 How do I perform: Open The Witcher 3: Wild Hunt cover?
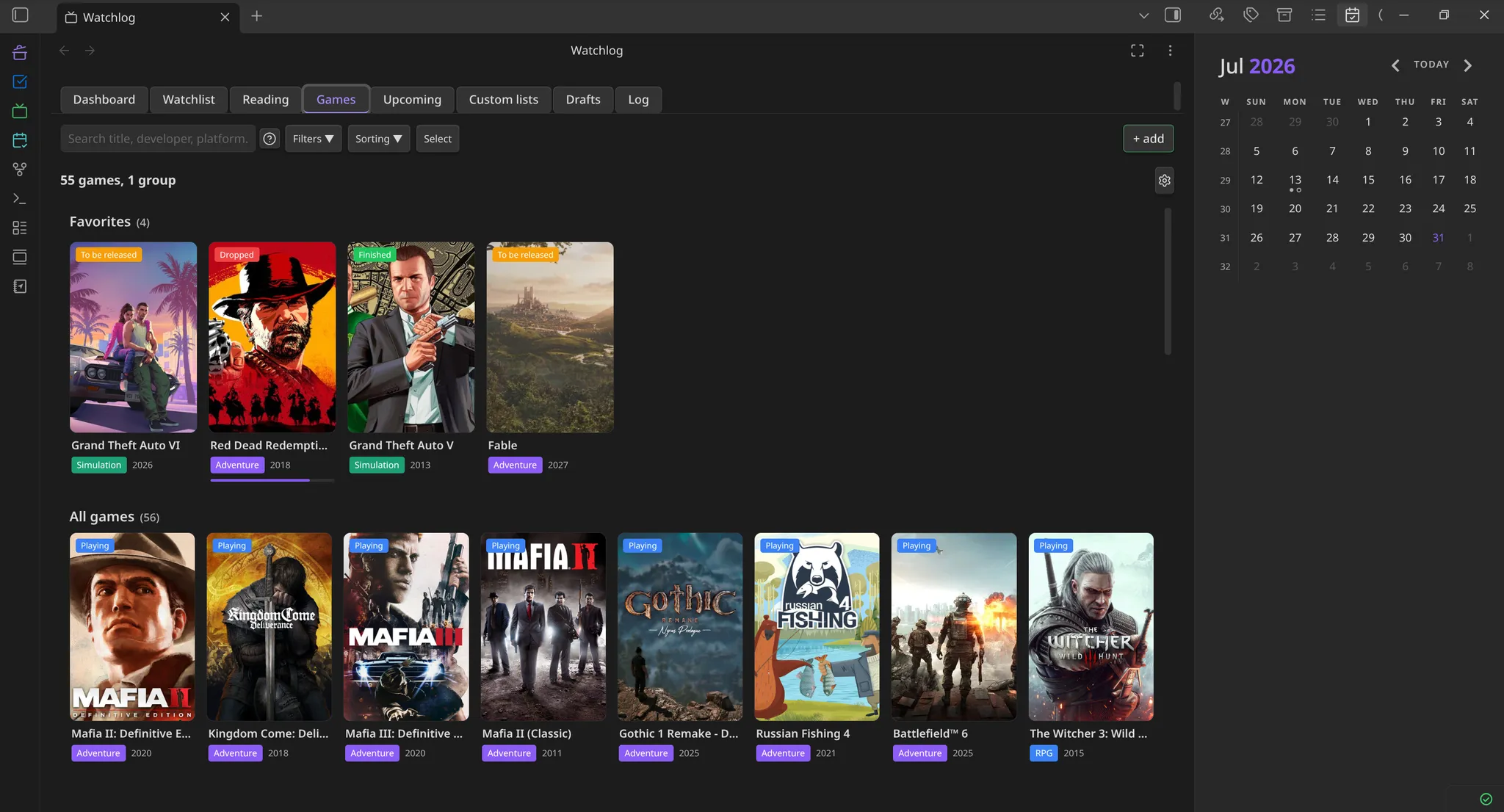click(1091, 627)
